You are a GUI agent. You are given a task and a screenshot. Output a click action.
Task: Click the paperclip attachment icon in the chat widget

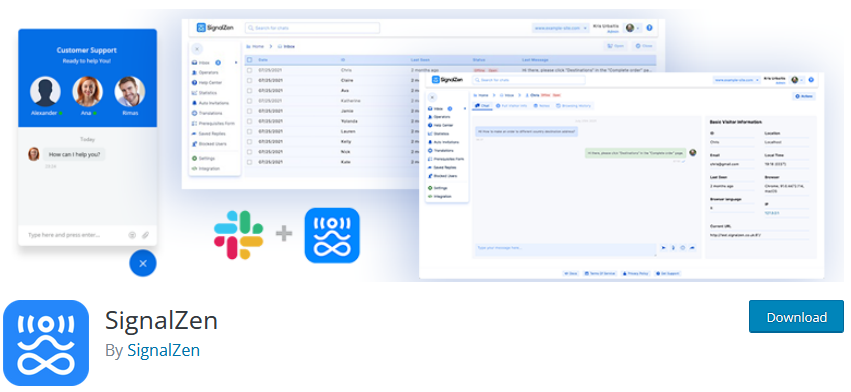(x=145, y=235)
